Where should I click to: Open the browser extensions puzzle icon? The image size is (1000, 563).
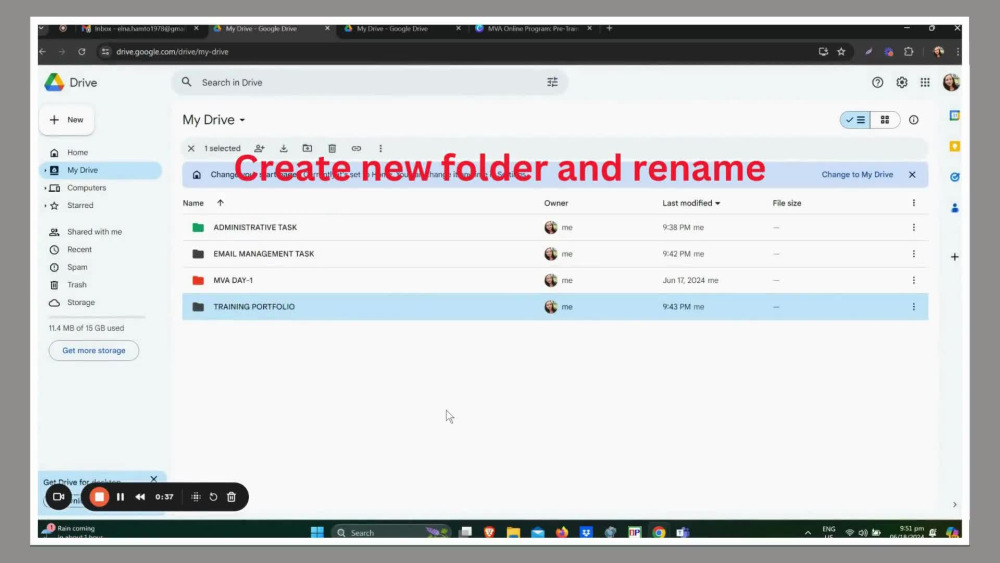(909, 52)
